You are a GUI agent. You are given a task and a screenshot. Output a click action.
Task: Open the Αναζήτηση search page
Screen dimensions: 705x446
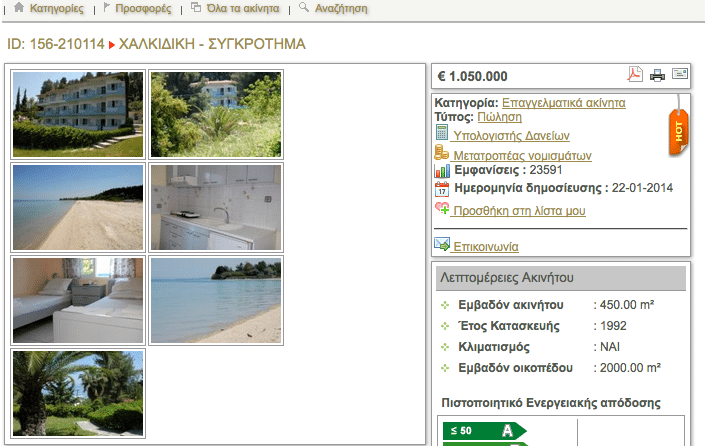pos(341,9)
